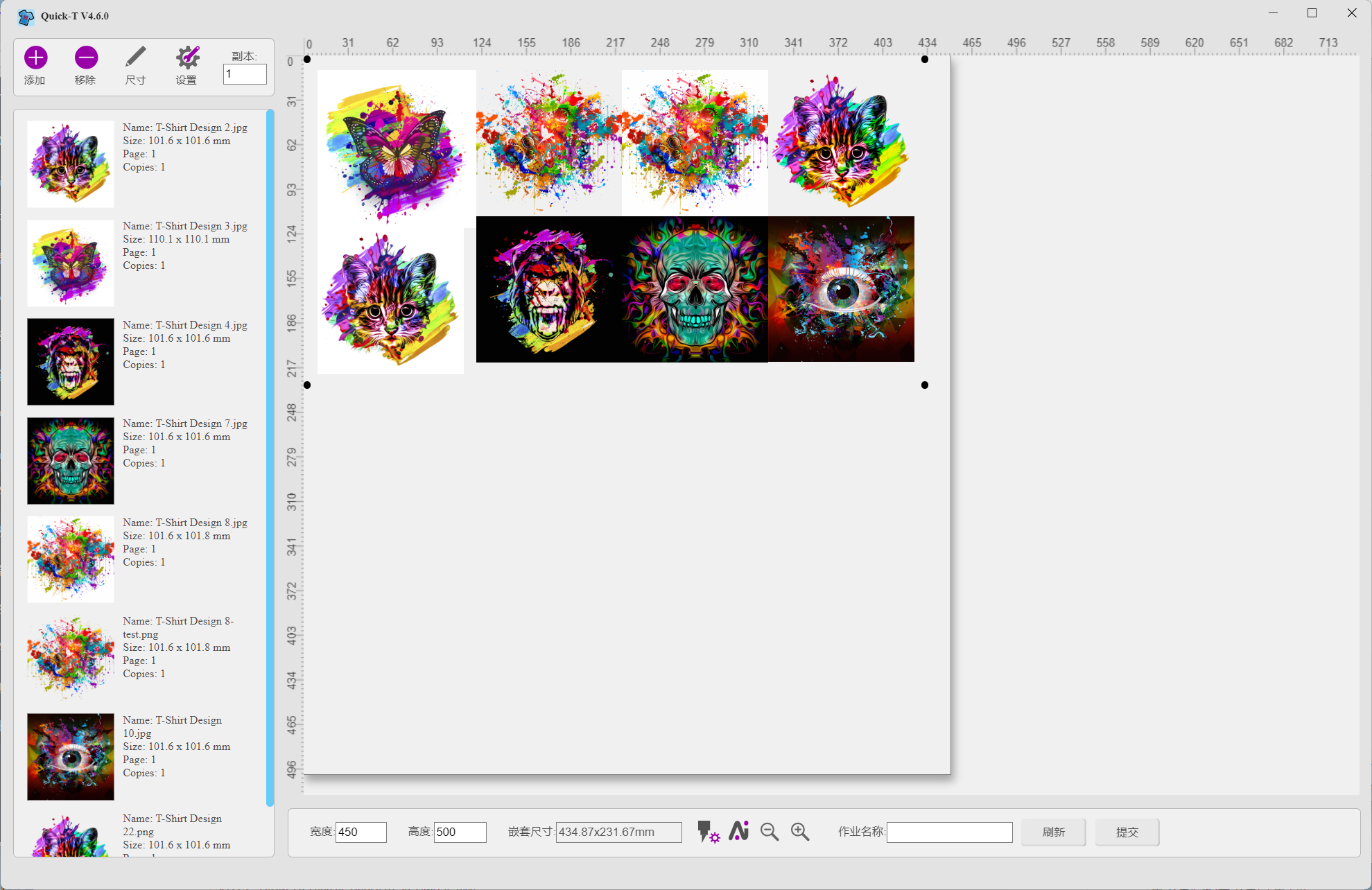The image size is (1372, 890).
Task: Click the Remove (移除) minus icon
Action: 86,58
